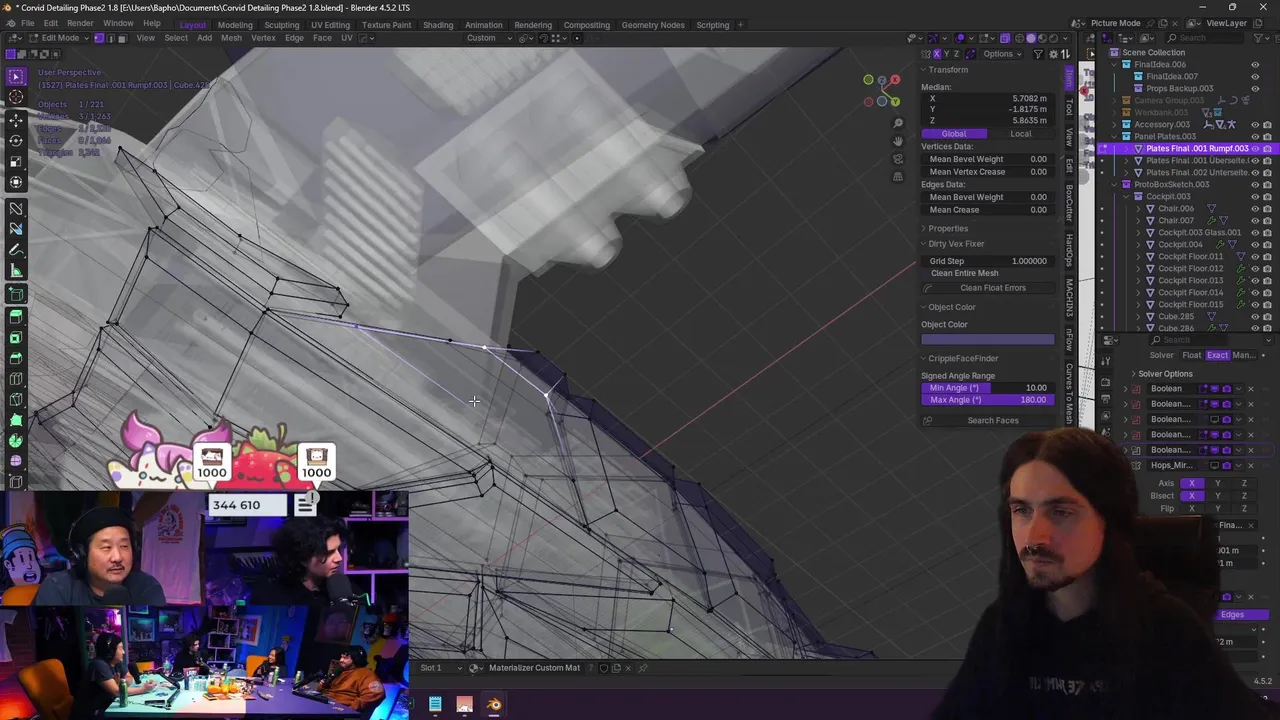Click the Median X value field
This screenshot has height=720, width=1280.
pyautogui.click(x=989, y=99)
